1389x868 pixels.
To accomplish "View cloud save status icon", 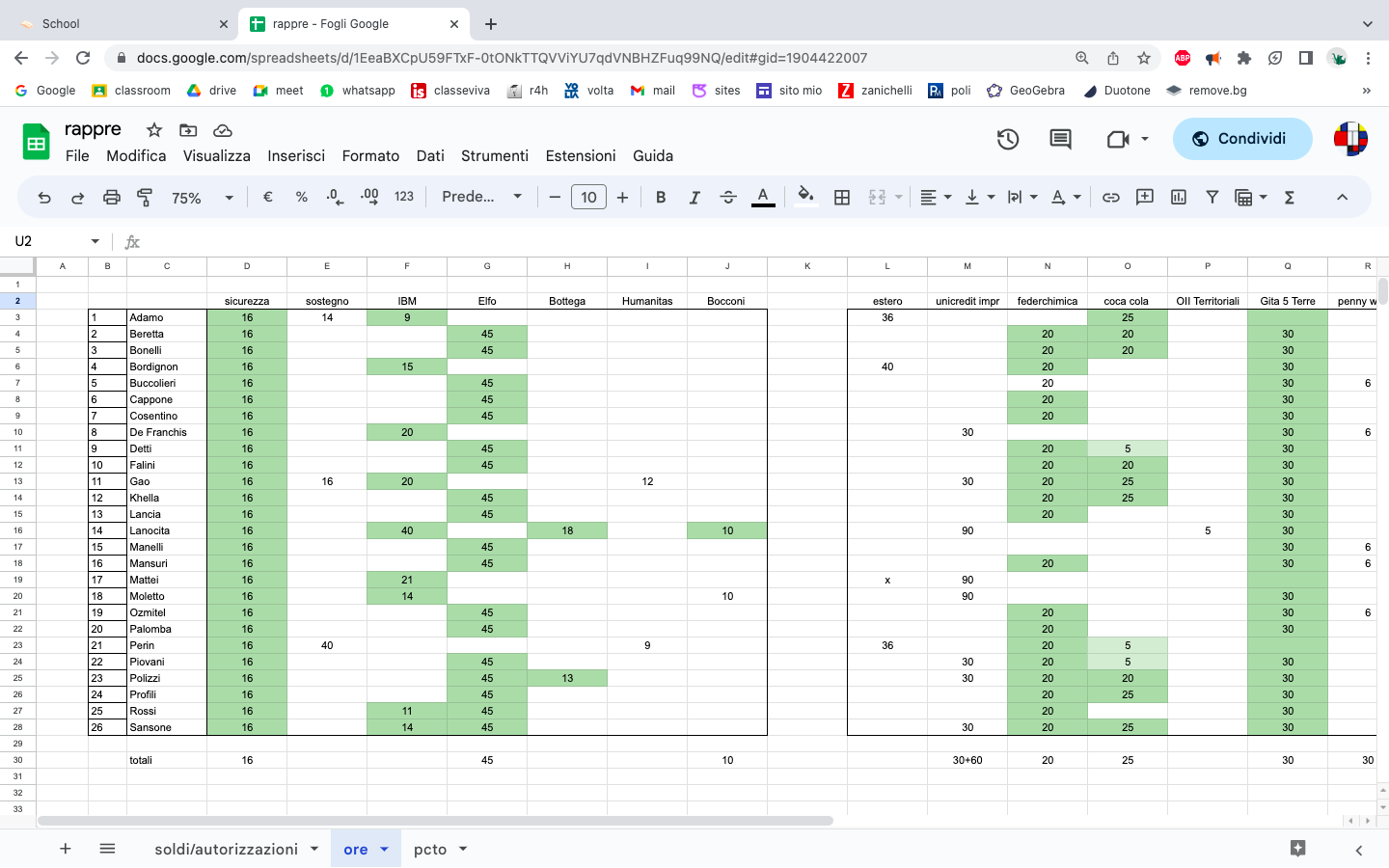I will (x=223, y=130).
